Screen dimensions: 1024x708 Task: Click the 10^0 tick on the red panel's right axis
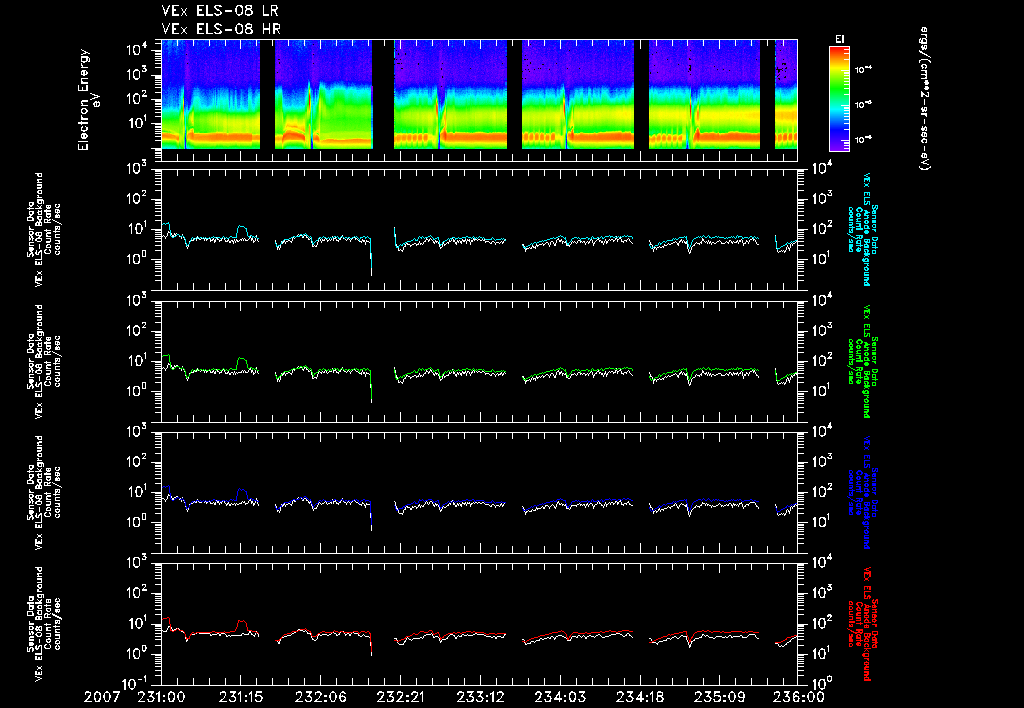point(820,682)
